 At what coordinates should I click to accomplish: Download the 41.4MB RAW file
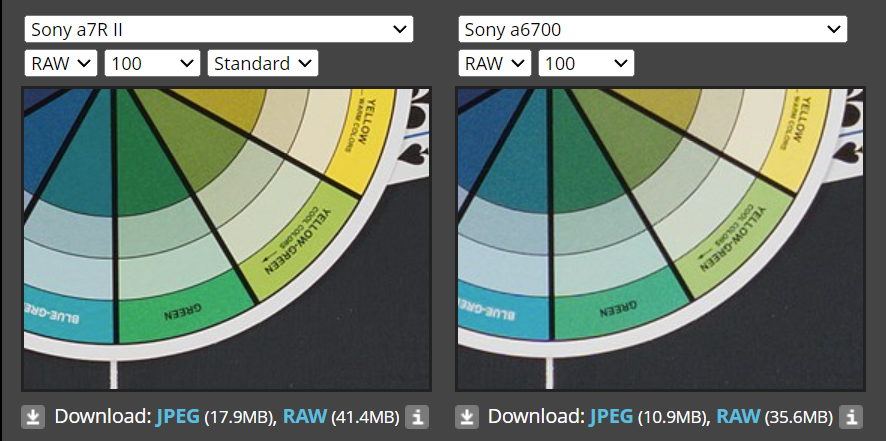(305, 416)
